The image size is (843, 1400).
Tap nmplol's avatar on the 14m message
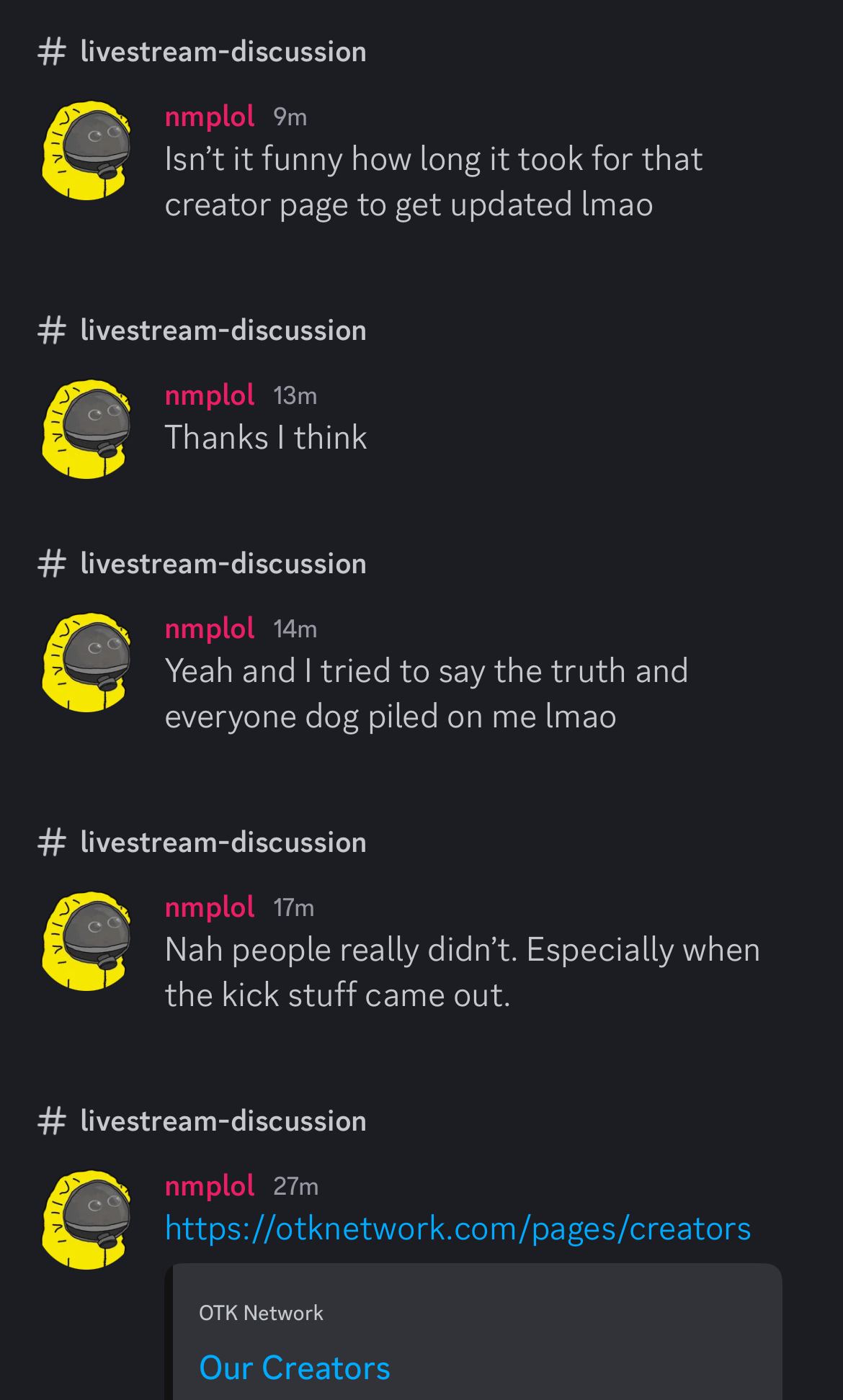[x=87, y=662]
